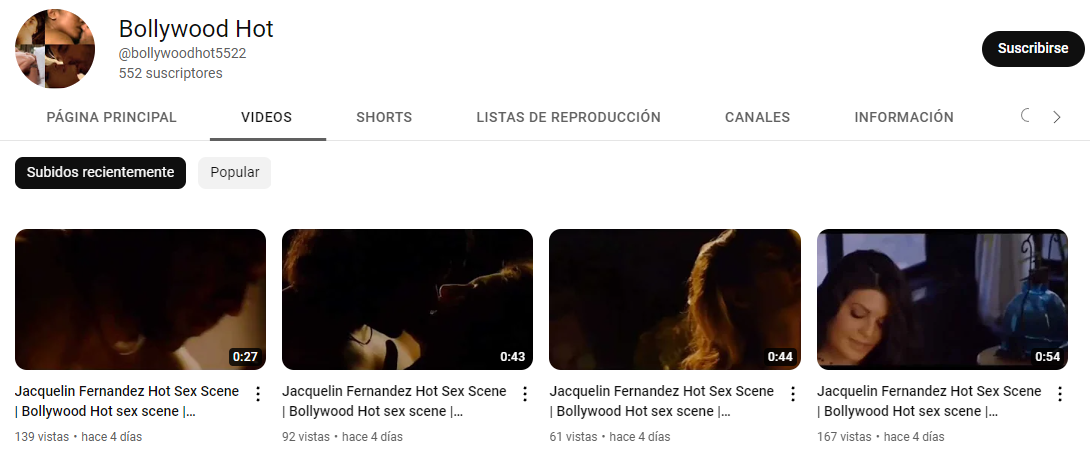Click the 167 vistas text

pos(844,437)
